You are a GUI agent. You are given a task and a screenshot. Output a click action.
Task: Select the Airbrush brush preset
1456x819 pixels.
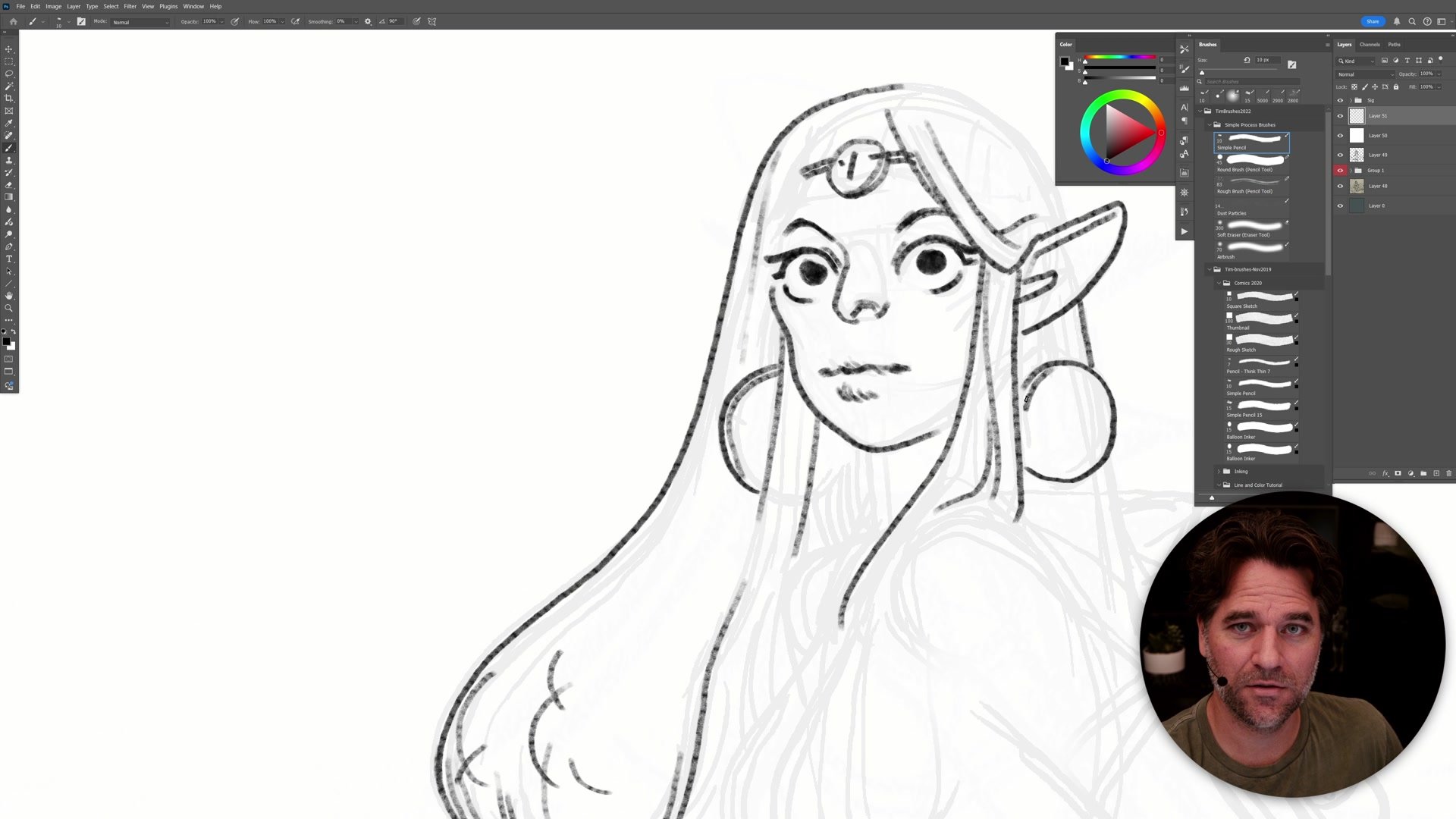tap(1251, 249)
